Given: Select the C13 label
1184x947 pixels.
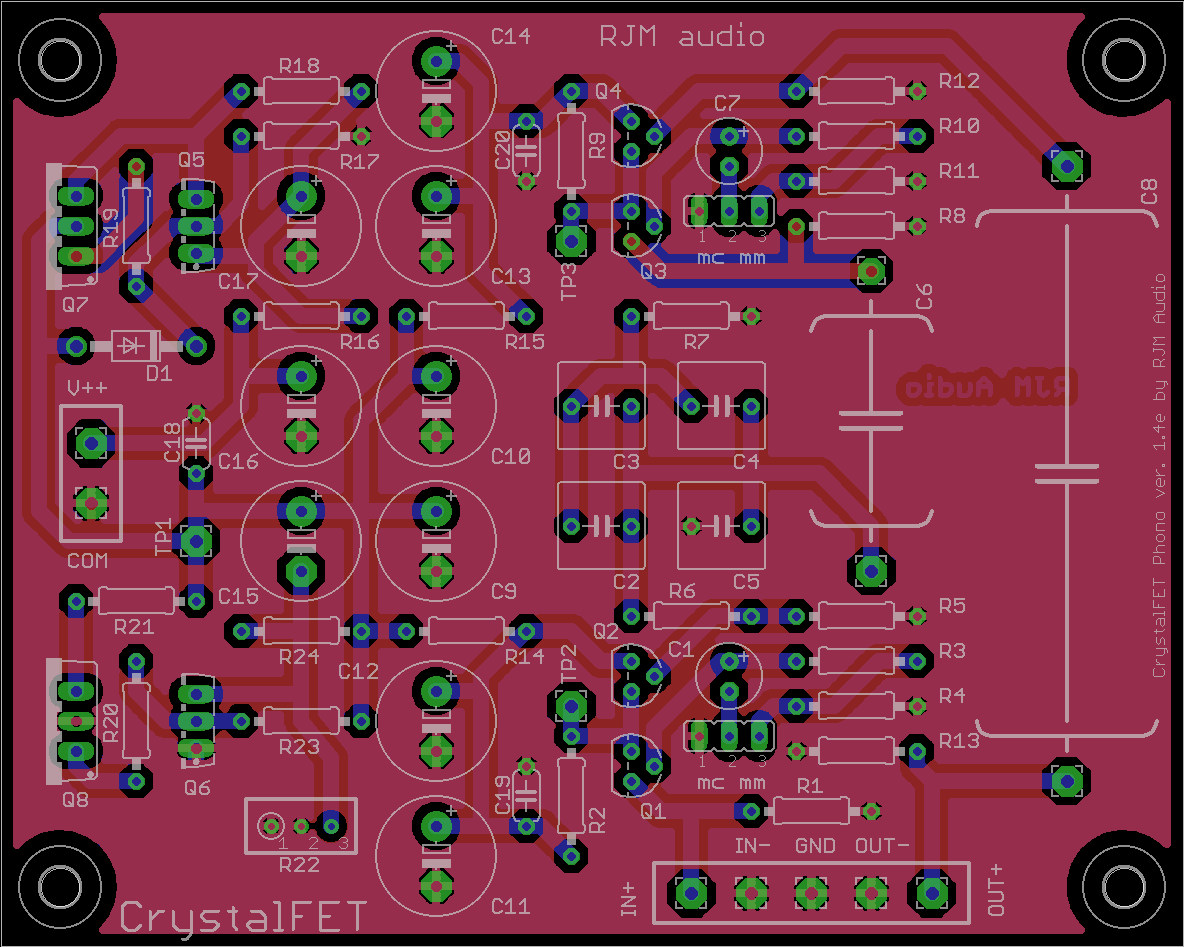Looking at the screenshot, I should point(510,276).
